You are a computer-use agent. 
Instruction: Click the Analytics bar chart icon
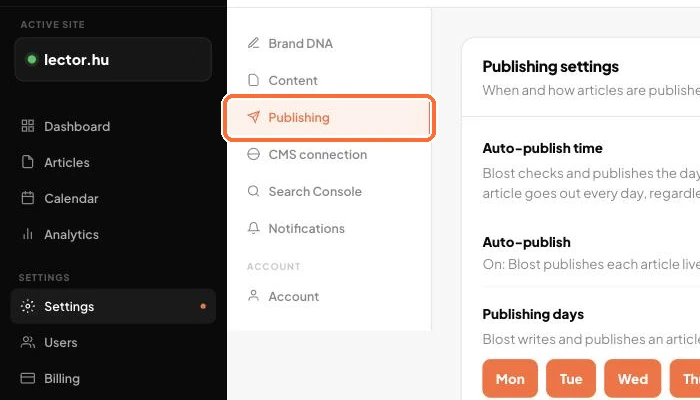pos(28,234)
